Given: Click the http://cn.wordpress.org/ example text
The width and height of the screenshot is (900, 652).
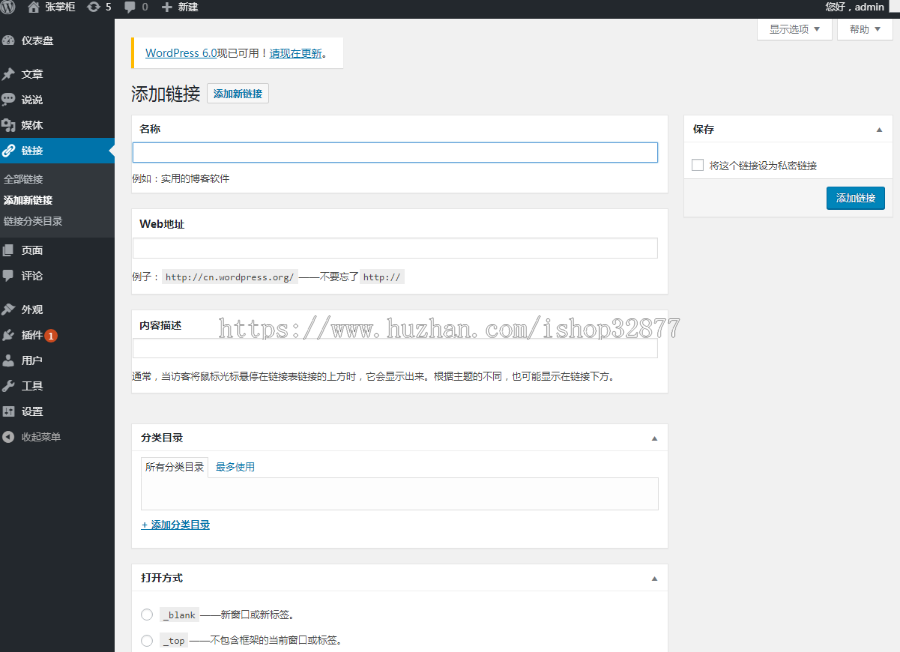Looking at the screenshot, I should (230, 277).
